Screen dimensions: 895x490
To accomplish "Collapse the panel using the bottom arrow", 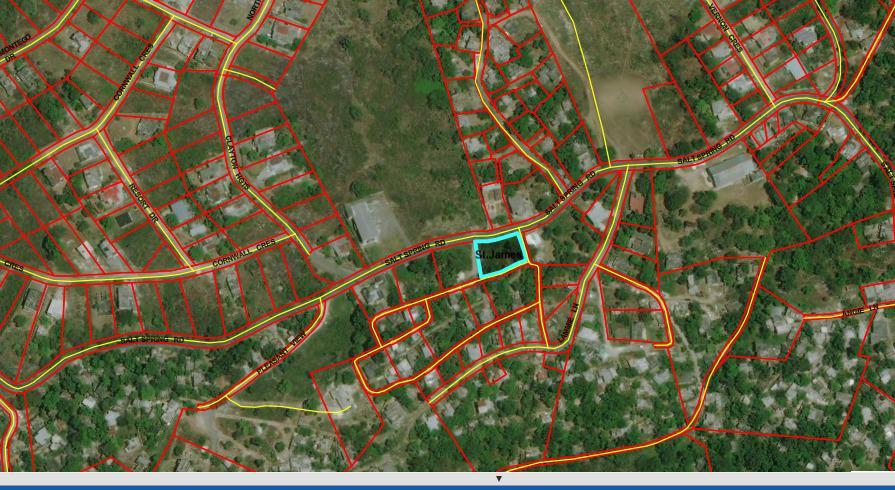I will 498,479.
